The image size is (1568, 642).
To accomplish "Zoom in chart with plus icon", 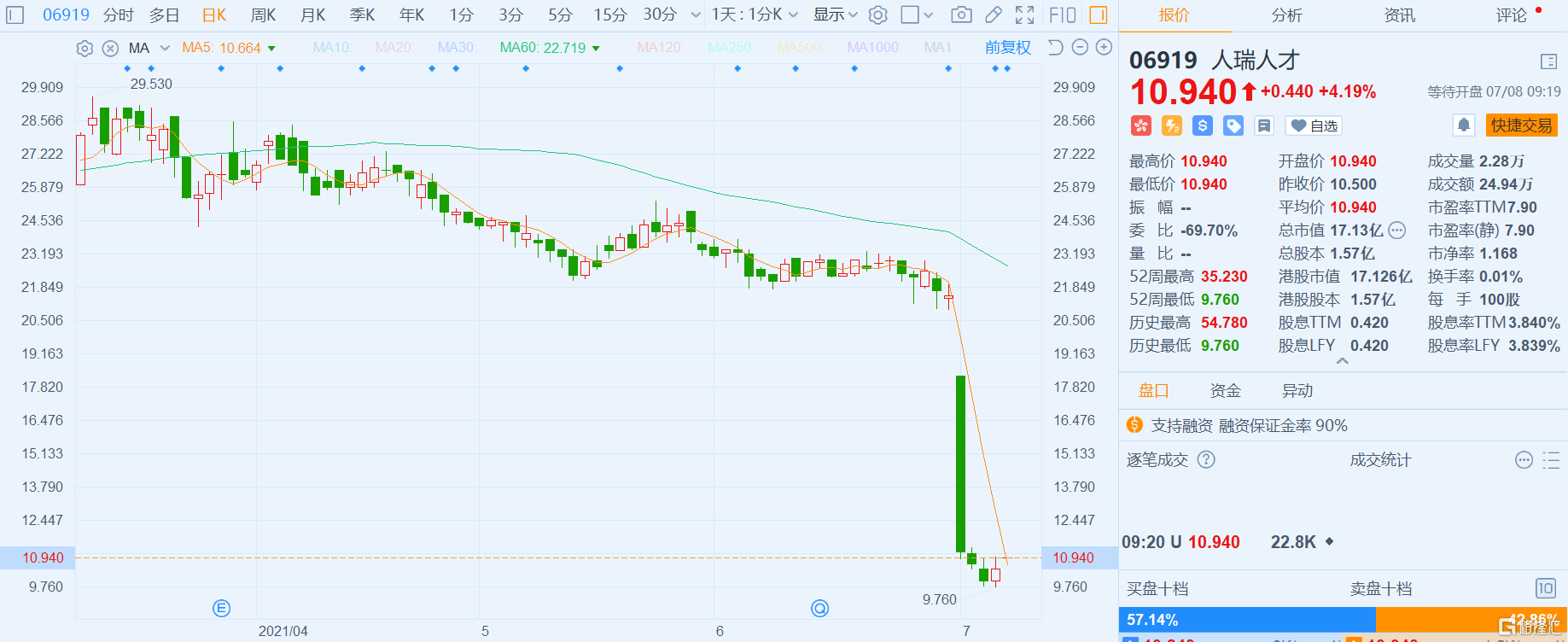I will pyautogui.click(x=1104, y=47).
